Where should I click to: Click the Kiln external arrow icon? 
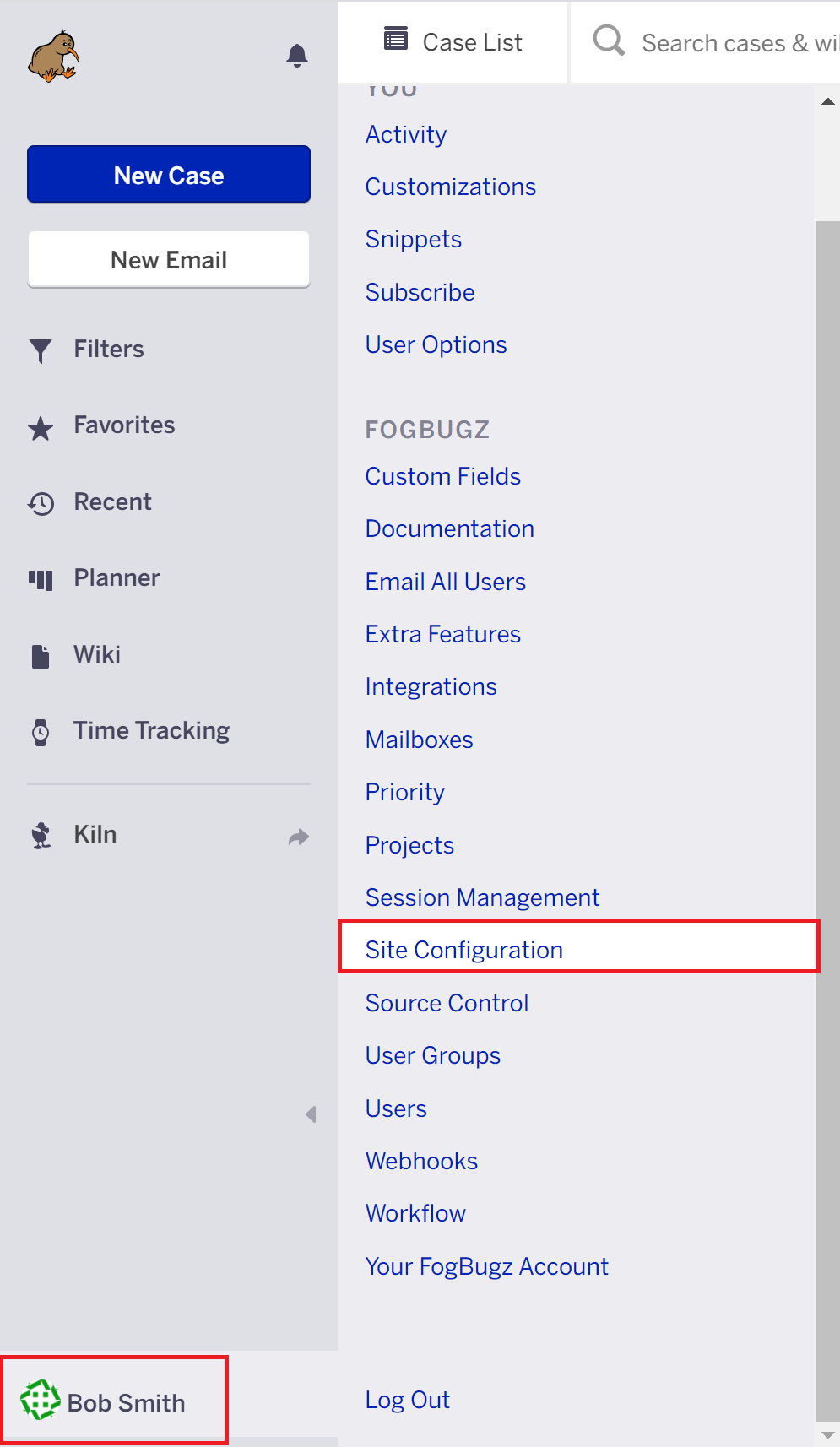coord(299,837)
